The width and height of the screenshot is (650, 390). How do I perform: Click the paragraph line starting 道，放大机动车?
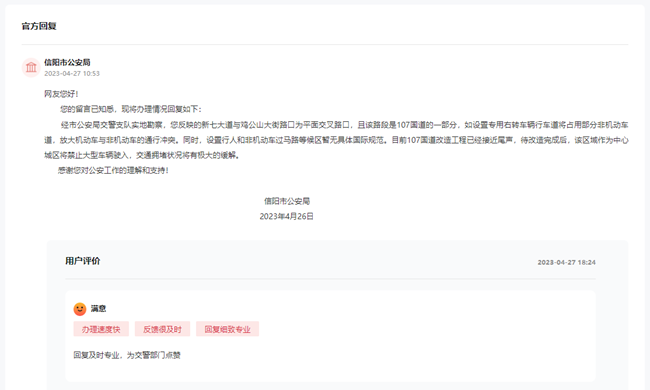[337, 140]
